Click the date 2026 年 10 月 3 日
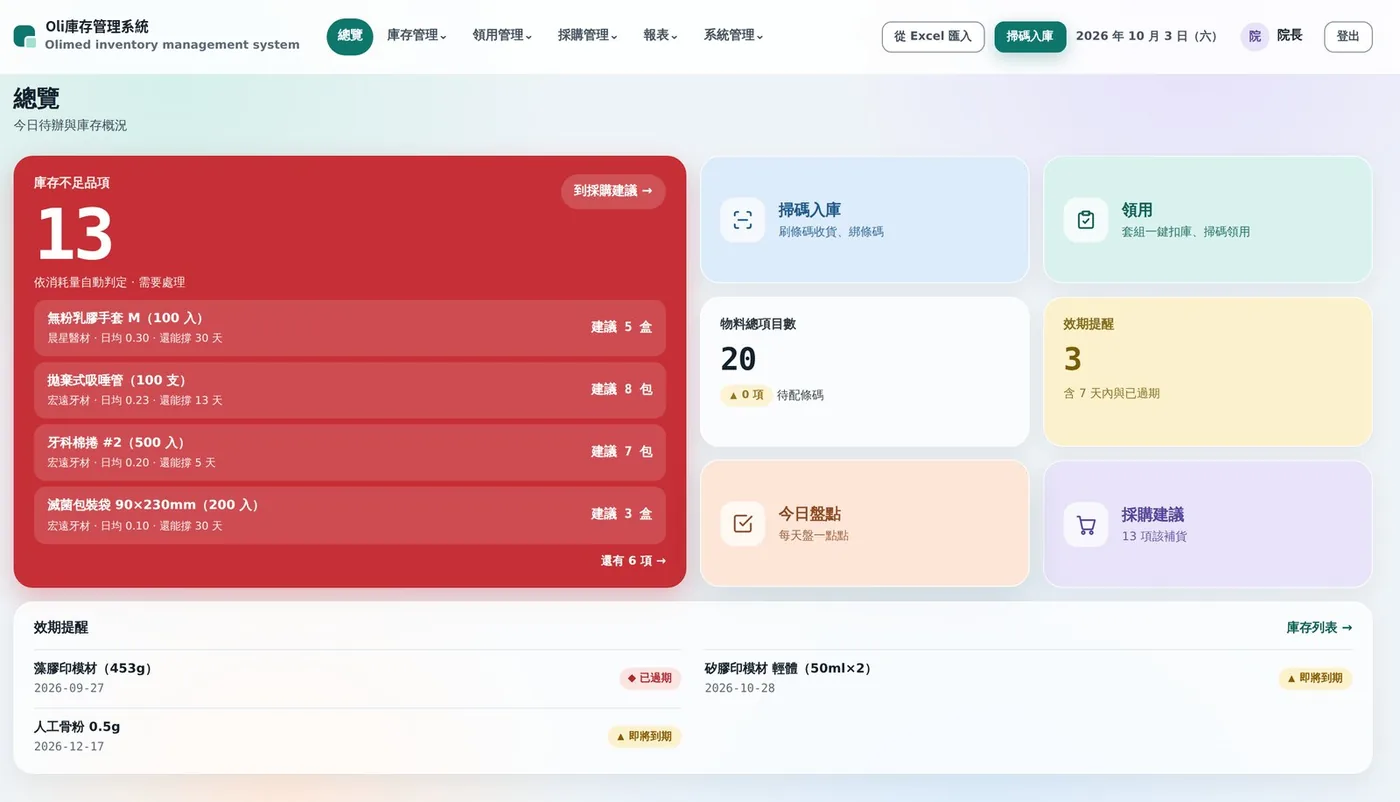 tap(1146, 36)
